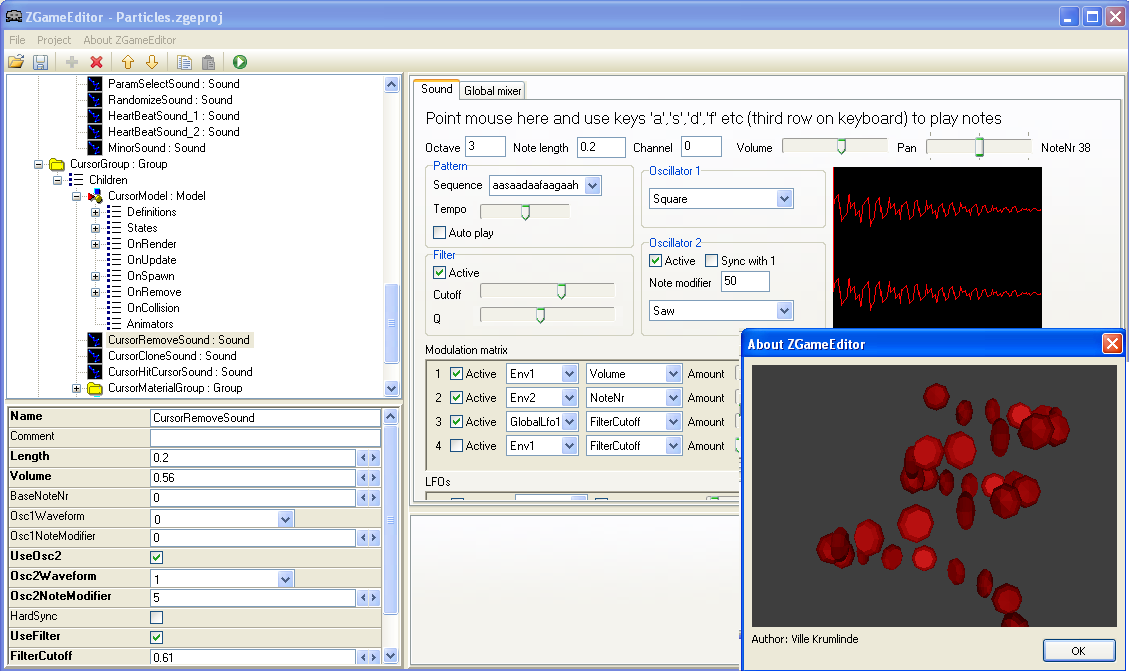Click OK in About ZGameEditor dialog
The height and width of the screenshot is (671, 1129).
pyautogui.click(x=1078, y=651)
